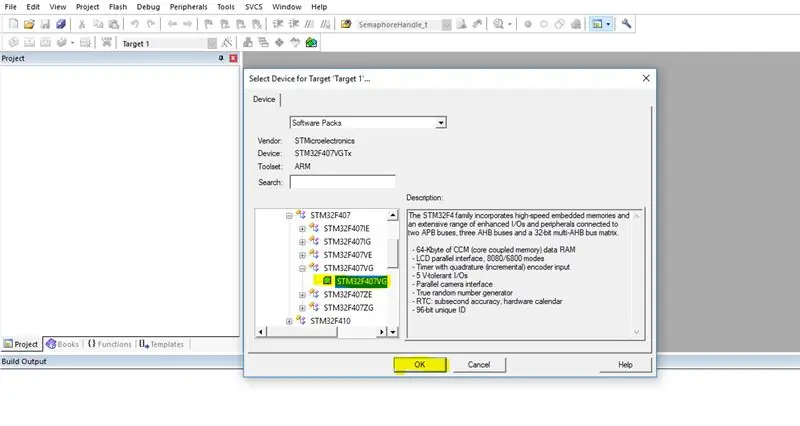Click the Paste clipboard icon

coord(114,24)
